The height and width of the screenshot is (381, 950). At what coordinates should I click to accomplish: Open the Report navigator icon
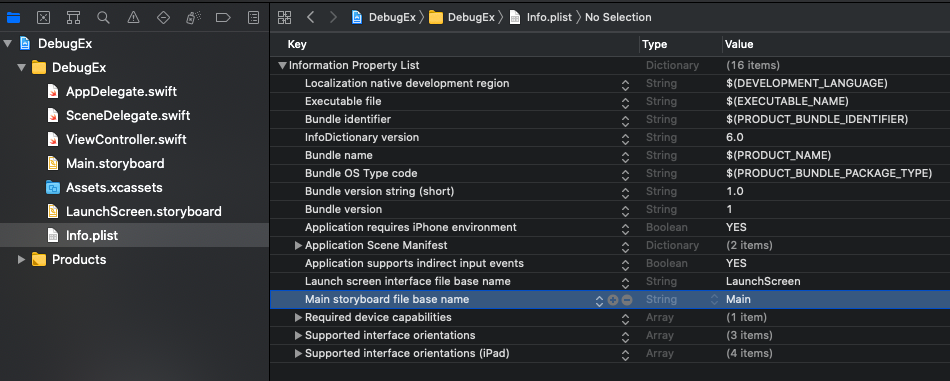[254, 18]
